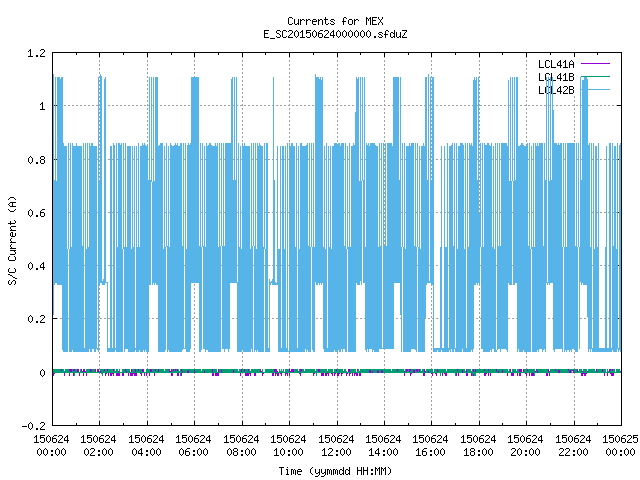Click the 150624 00:00 time tick label
Image resolution: width=640 pixels, height=480 pixels.
click(x=51, y=446)
